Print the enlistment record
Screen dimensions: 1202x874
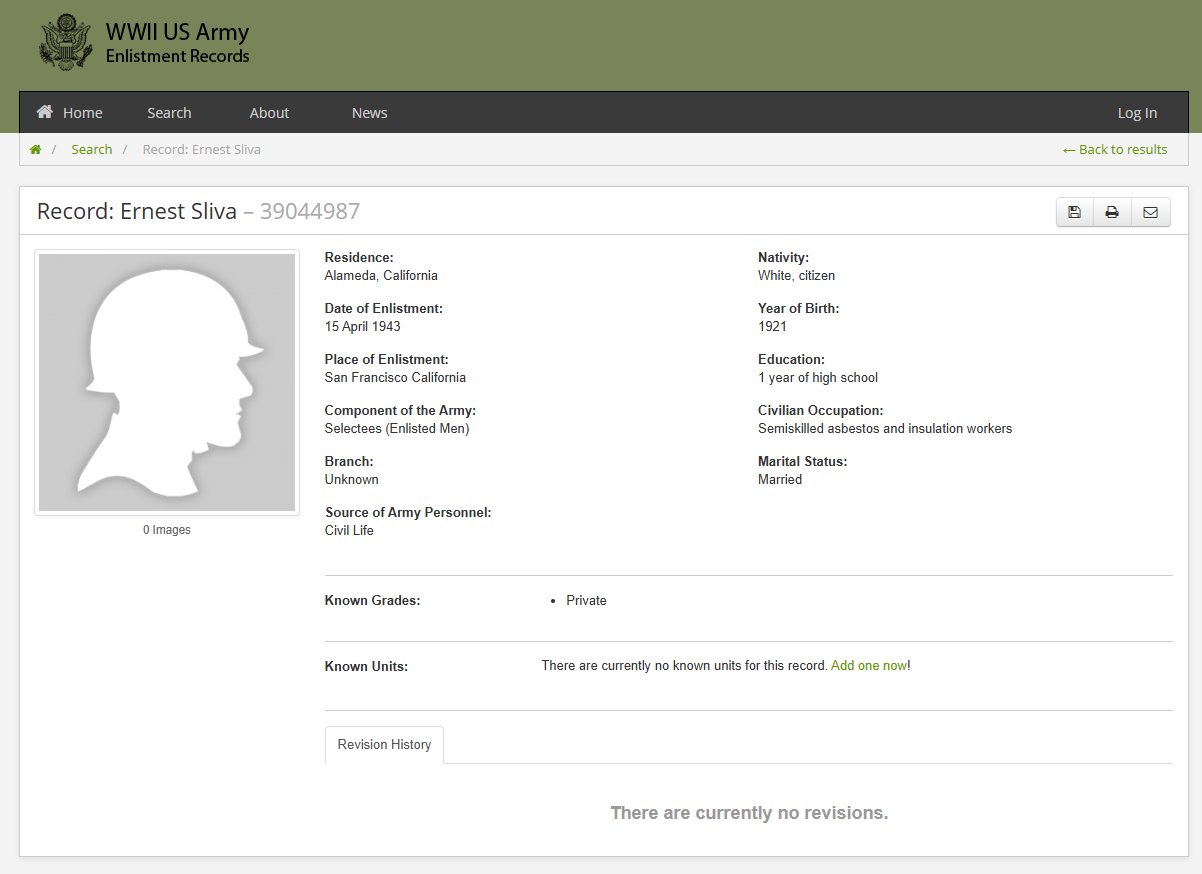[x=1112, y=212]
